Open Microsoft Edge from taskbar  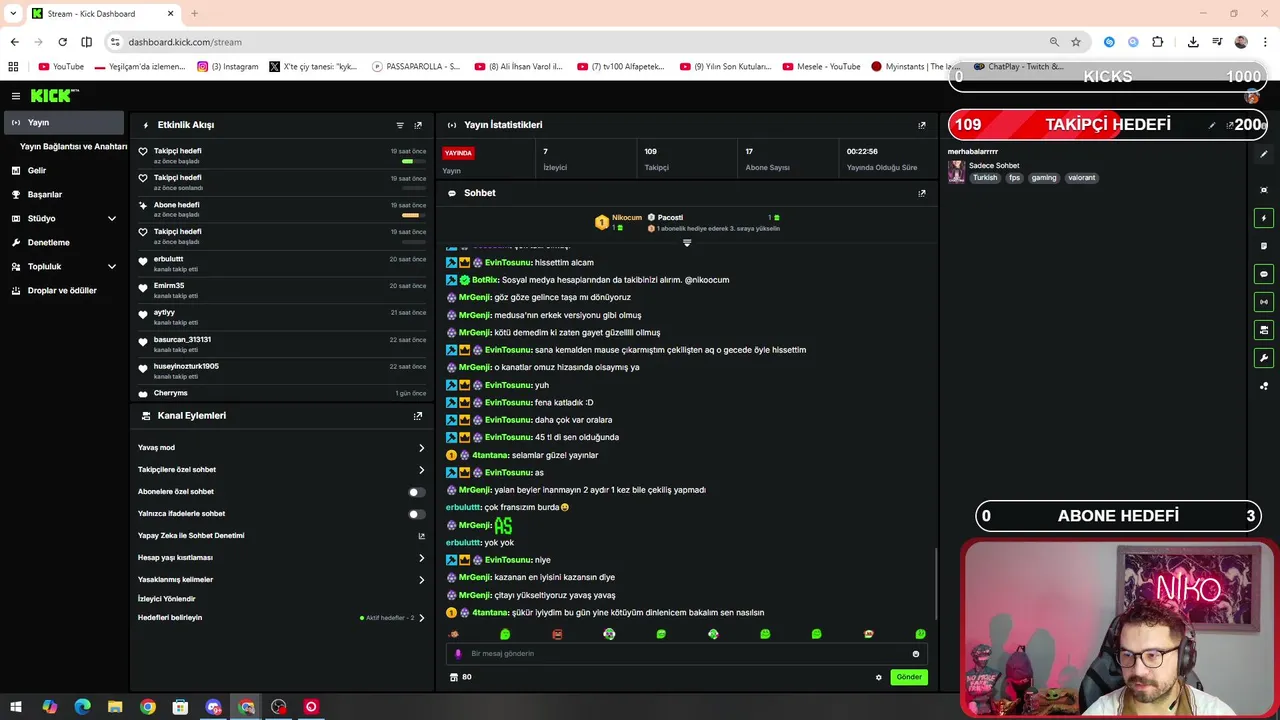(x=82, y=707)
